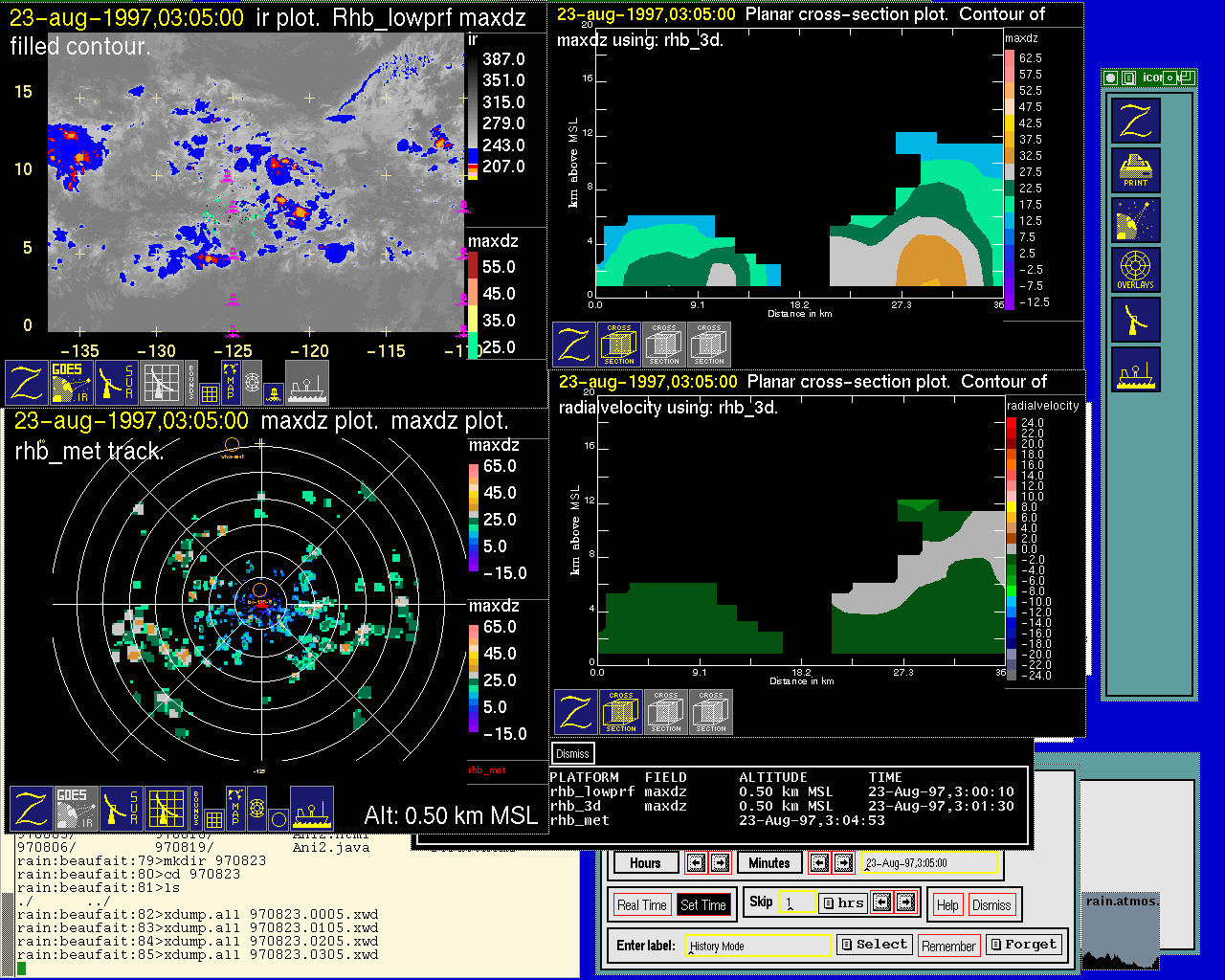Activate the Set Time mode button
The image size is (1225, 980).
[x=703, y=904]
